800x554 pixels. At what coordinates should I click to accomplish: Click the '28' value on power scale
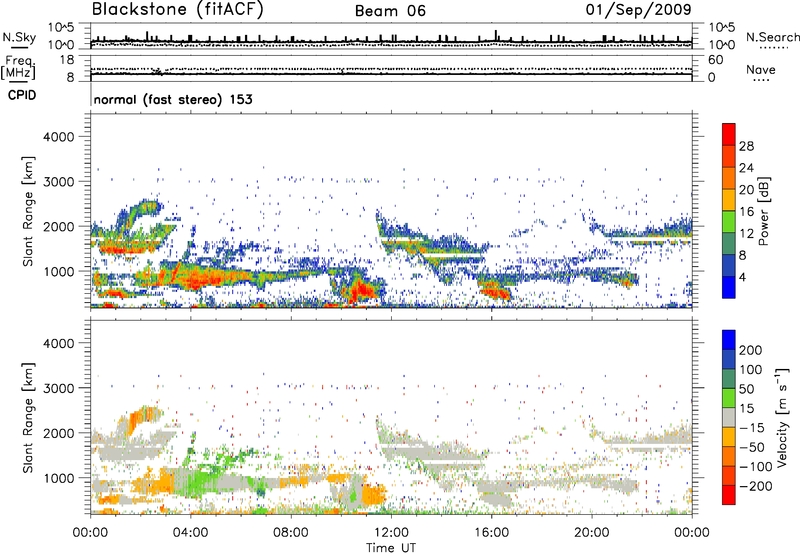(746, 146)
